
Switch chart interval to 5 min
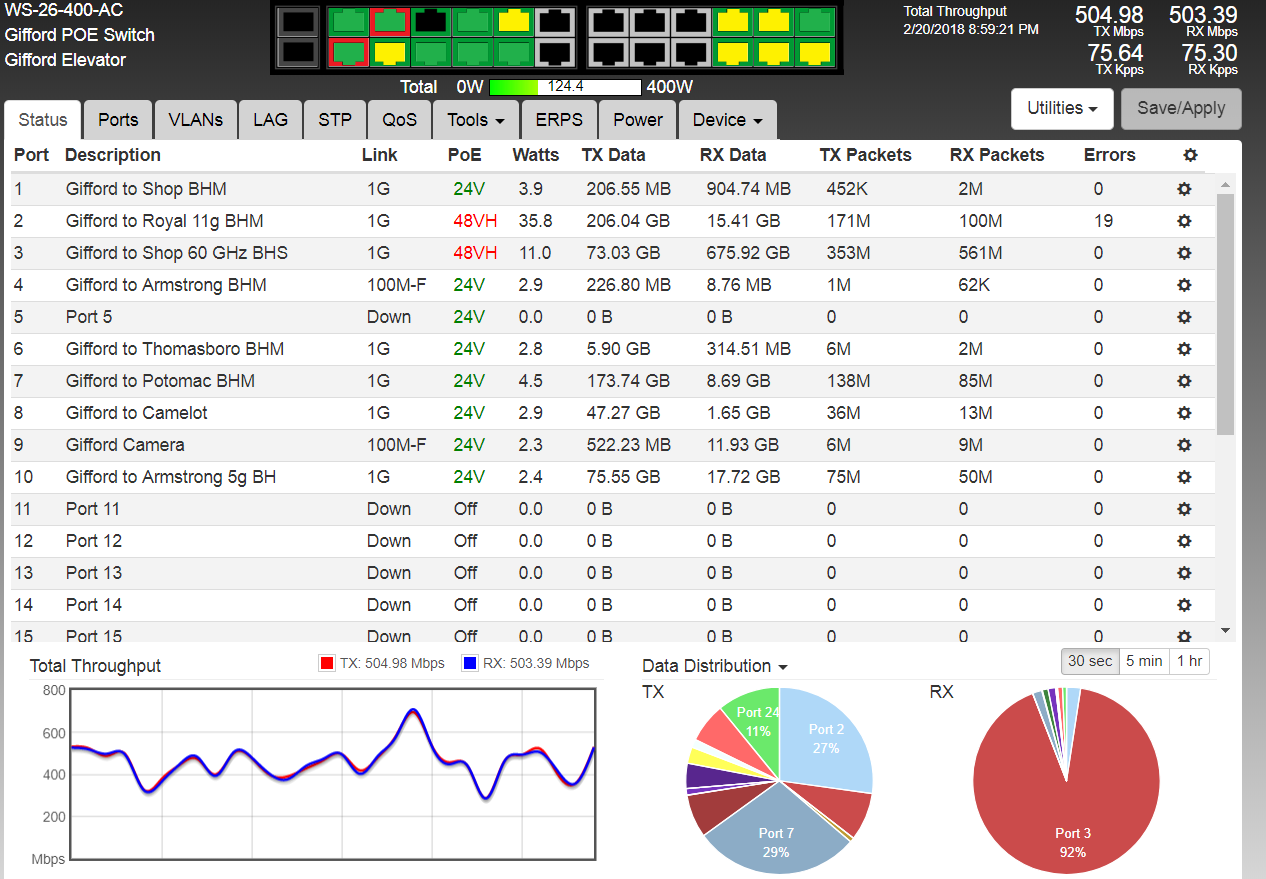click(x=1143, y=661)
